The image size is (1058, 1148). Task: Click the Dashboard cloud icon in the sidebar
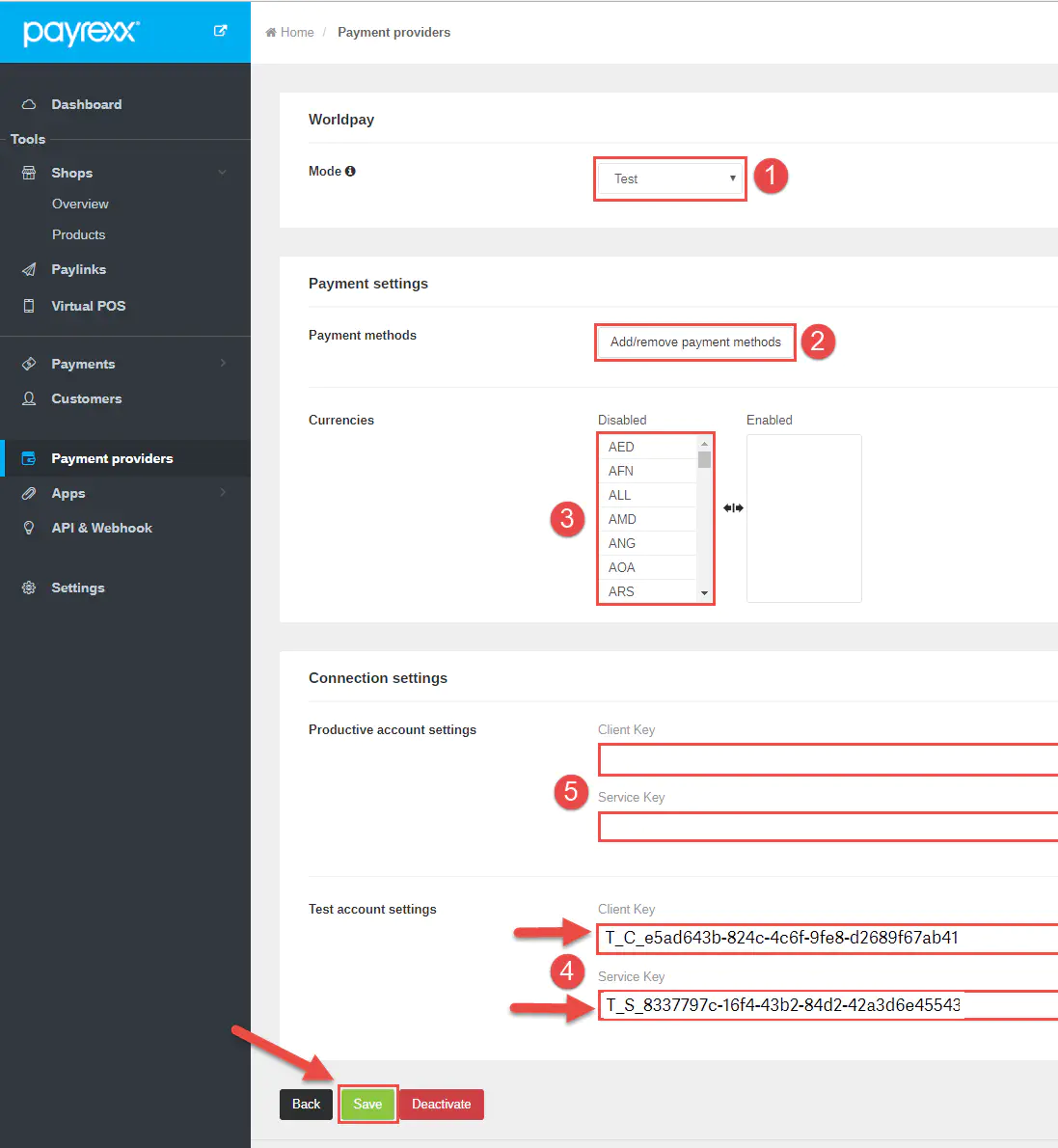coord(29,104)
